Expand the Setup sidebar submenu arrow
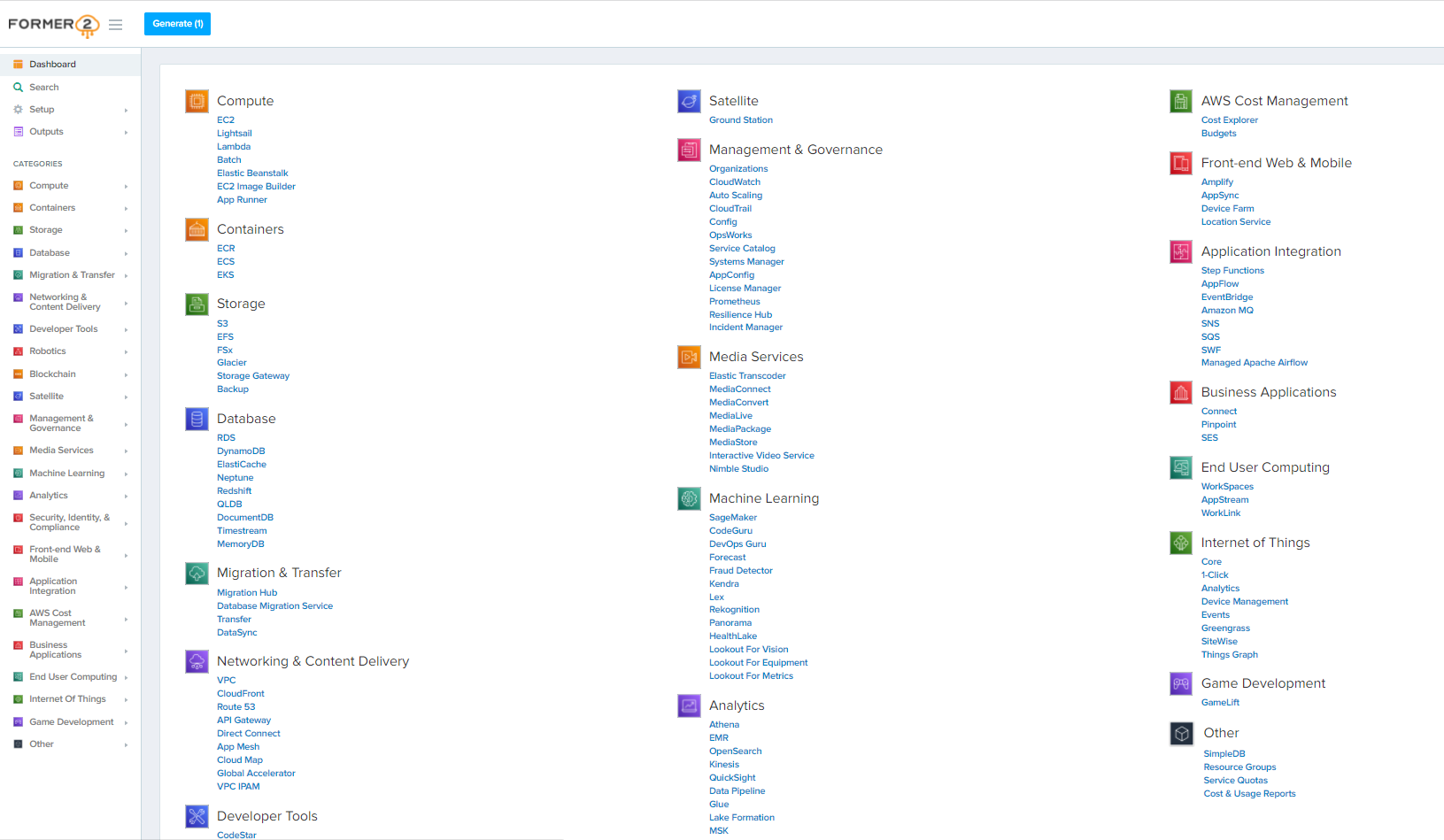Screen dimensions: 1444x840 pyautogui.click(x=126, y=111)
